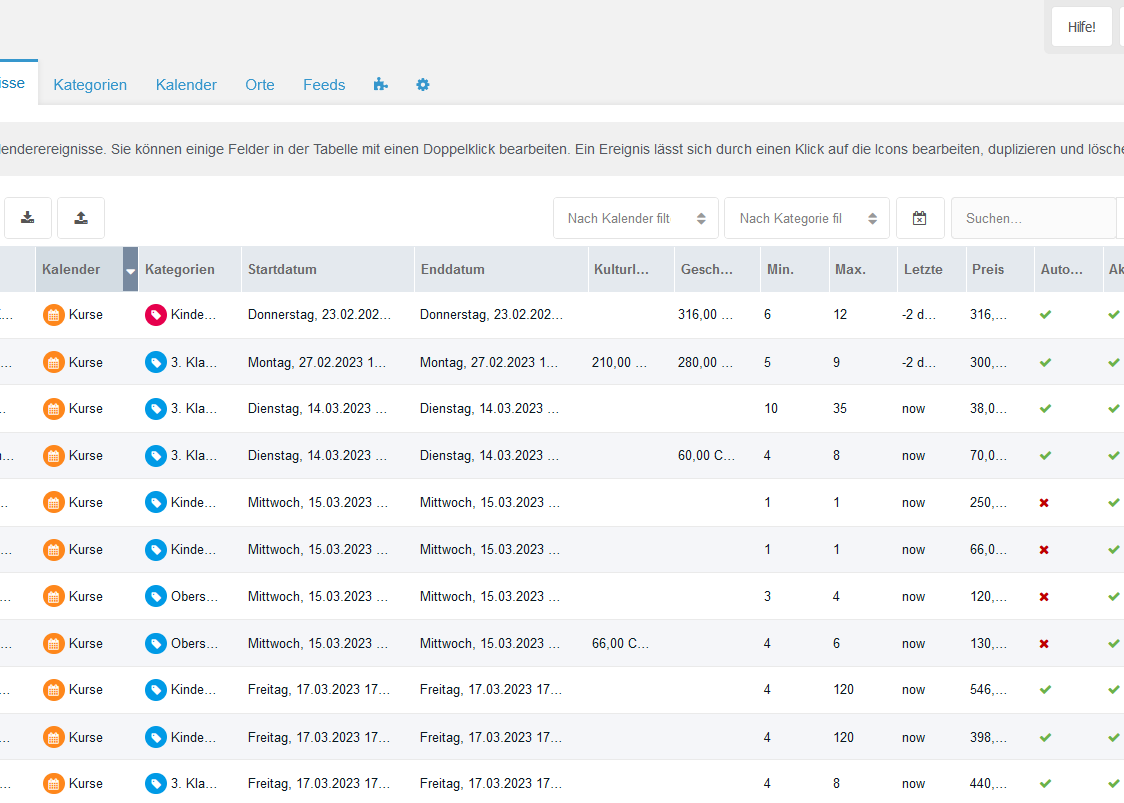1124x803 pixels.
Task: Click the download/import icon button
Action: point(28,218)
